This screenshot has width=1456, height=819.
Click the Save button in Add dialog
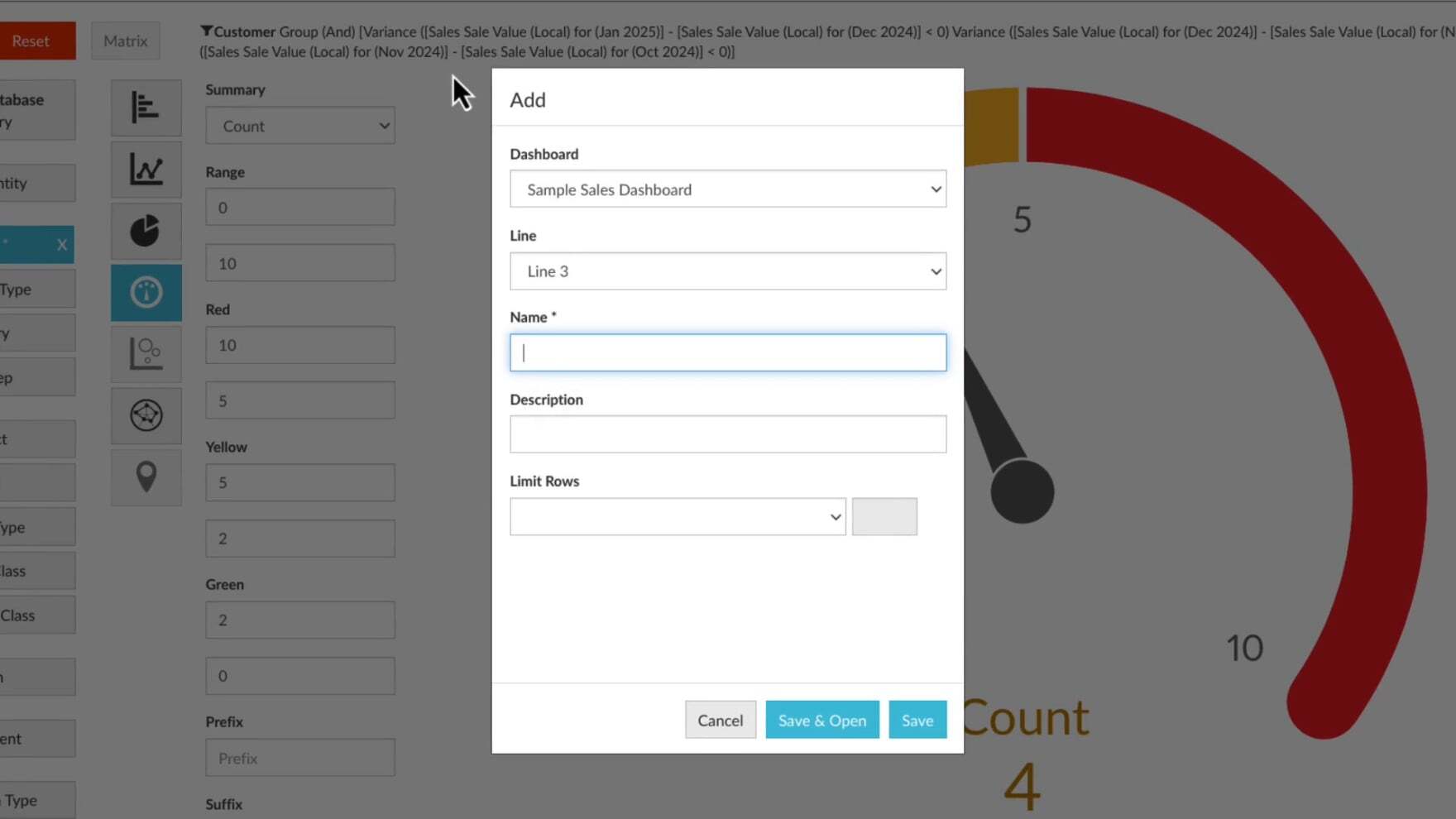(x=917, y=720)
